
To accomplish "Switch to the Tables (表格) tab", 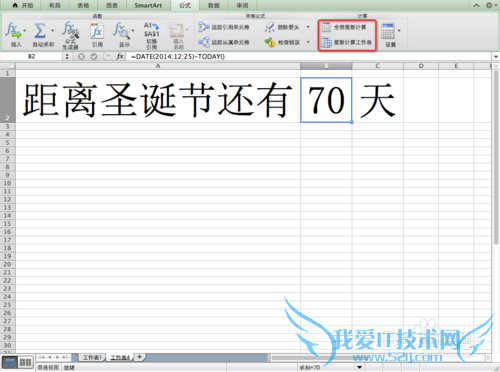I will coord(83,5).
